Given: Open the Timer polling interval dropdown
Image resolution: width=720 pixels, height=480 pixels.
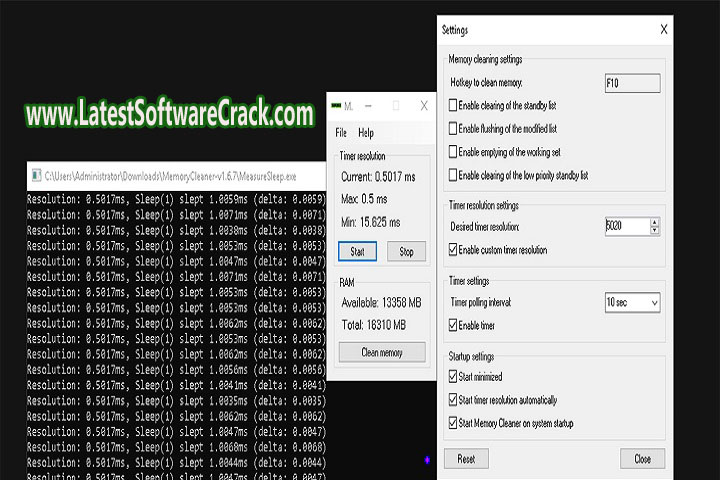Looking at the screenshot, I should click(x=632, y=302).
